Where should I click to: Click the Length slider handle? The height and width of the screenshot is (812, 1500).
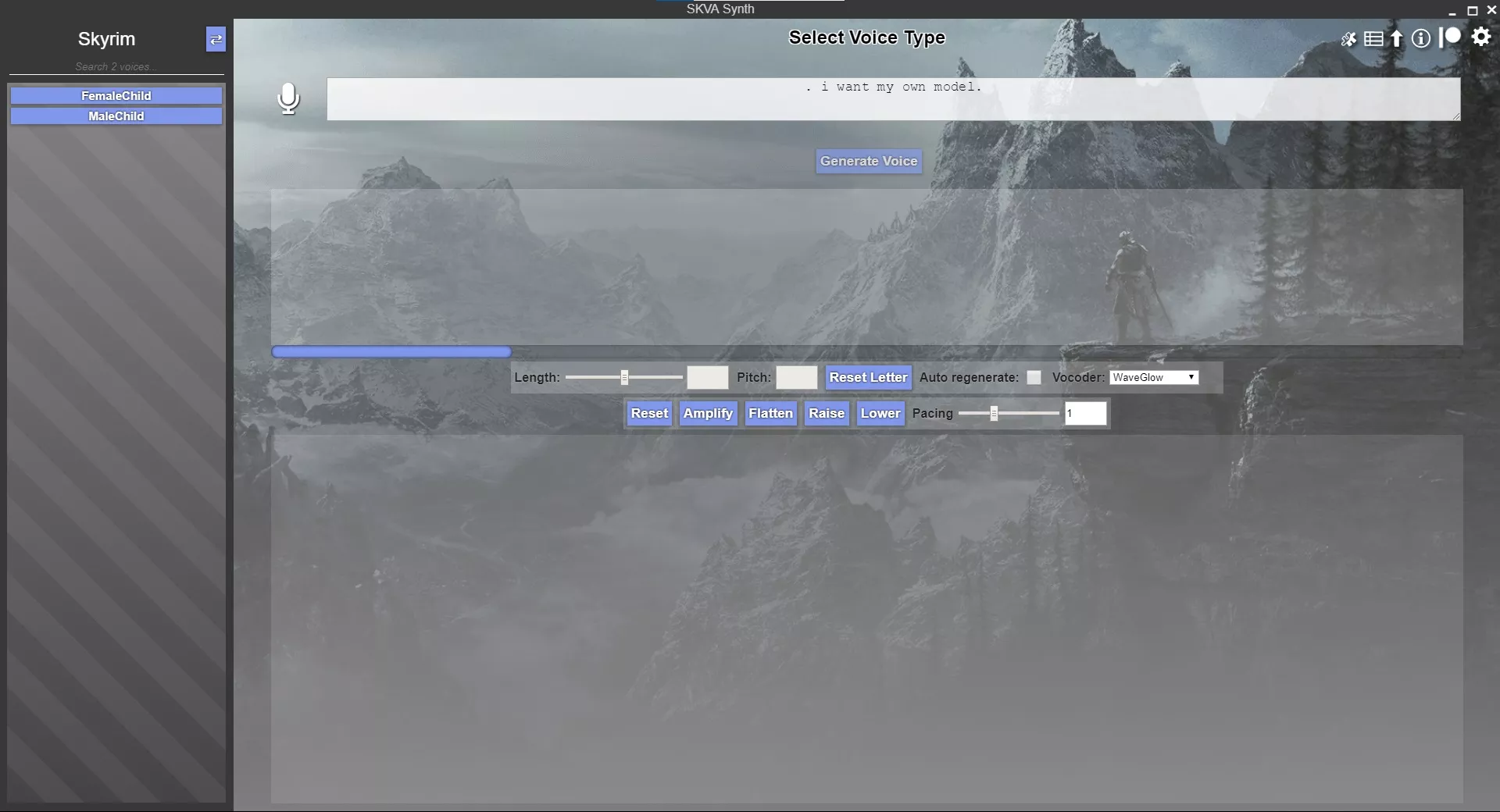point(624,377)
